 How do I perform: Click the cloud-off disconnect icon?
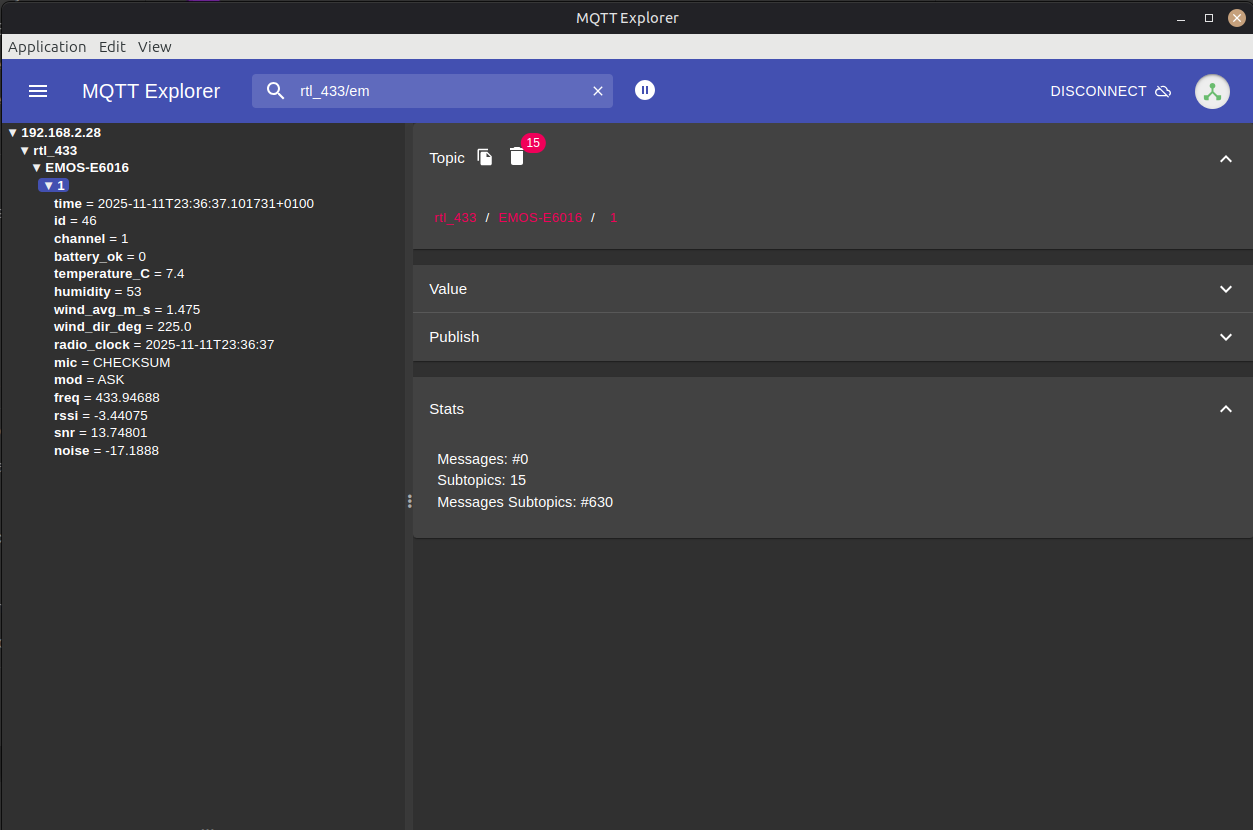tap(1163, 91)
